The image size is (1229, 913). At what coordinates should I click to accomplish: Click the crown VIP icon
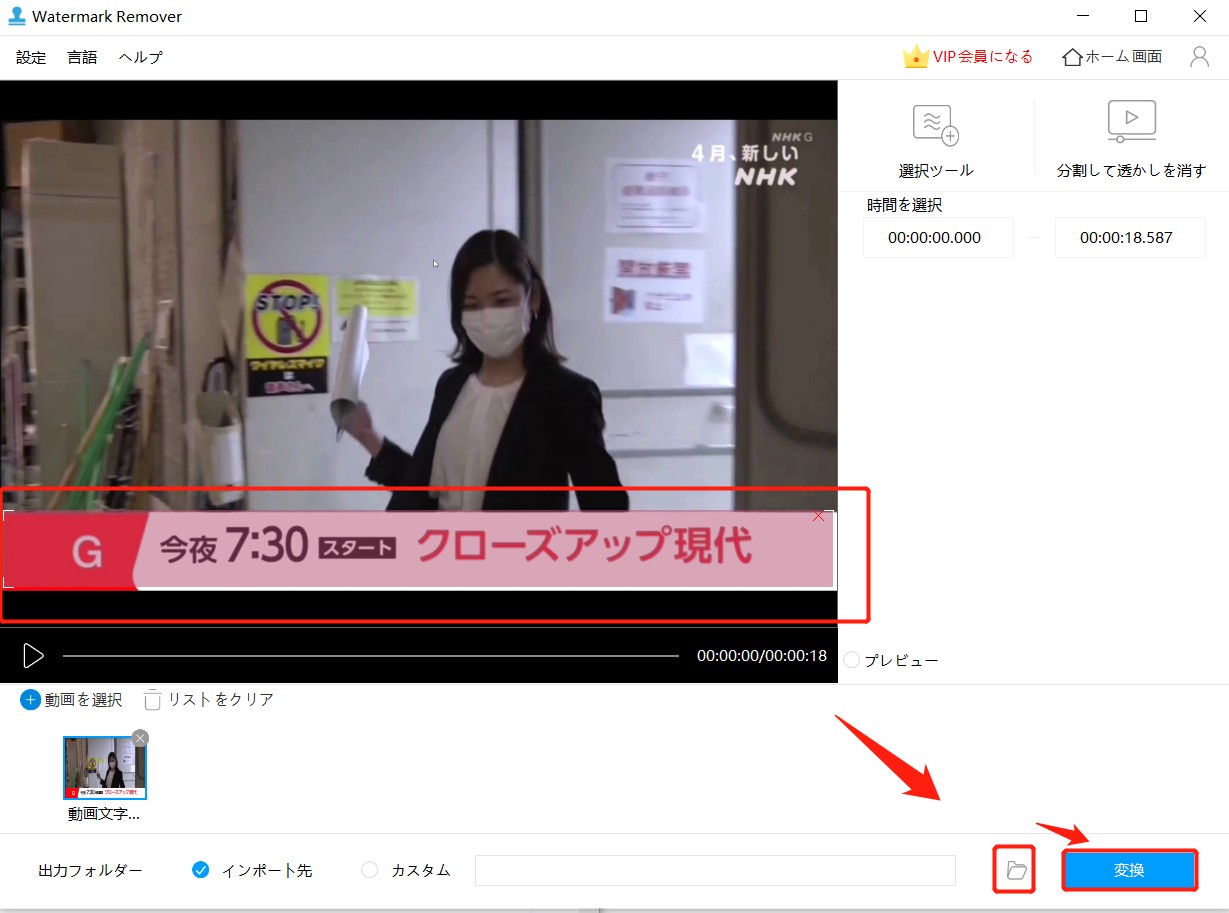click(915, 56)
